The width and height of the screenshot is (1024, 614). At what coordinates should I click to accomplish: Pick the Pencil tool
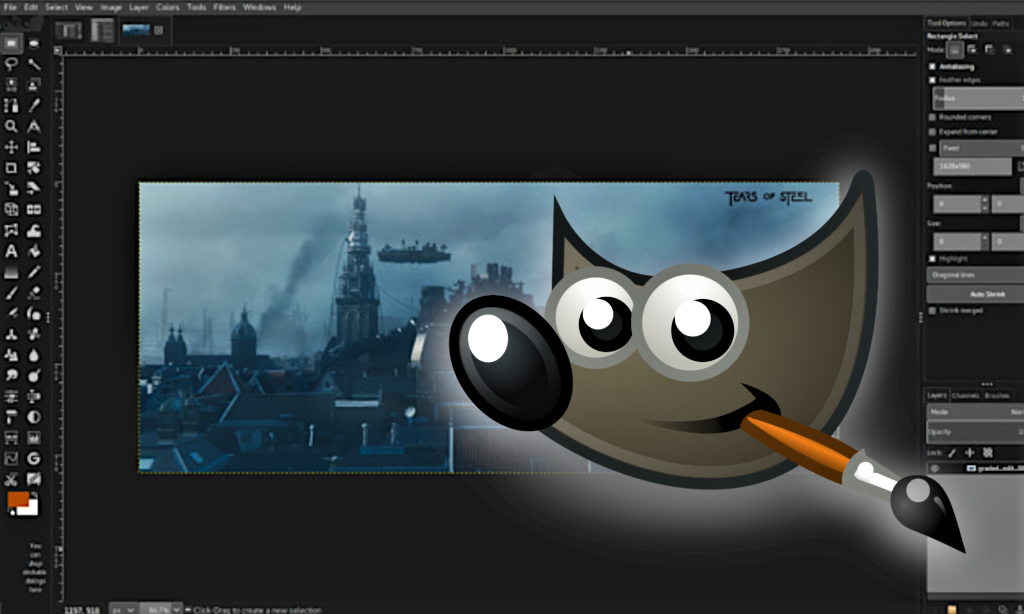pyautogui.click(x=34, y=272)
